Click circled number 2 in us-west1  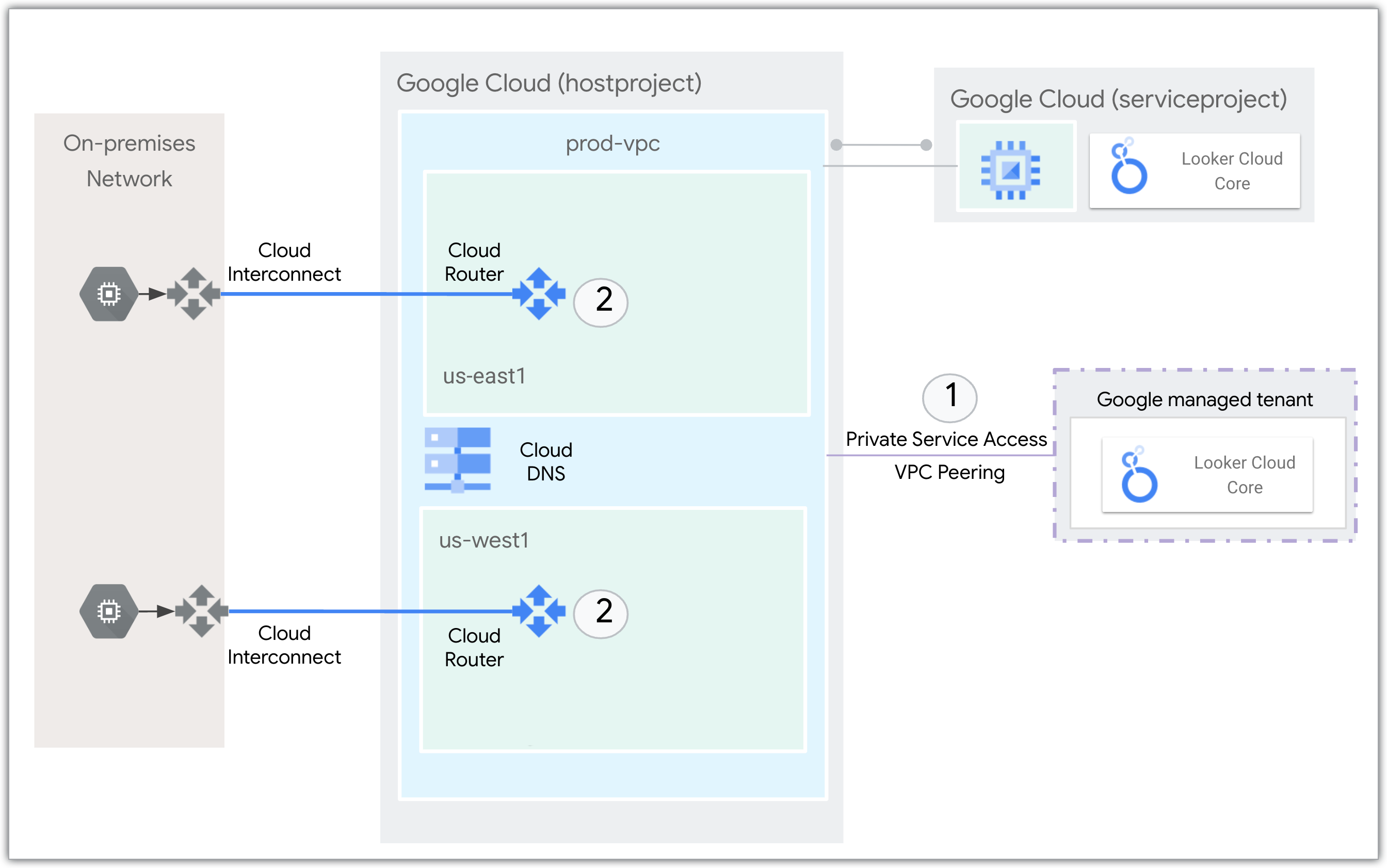pyautogui.click(x=601, y=614)
